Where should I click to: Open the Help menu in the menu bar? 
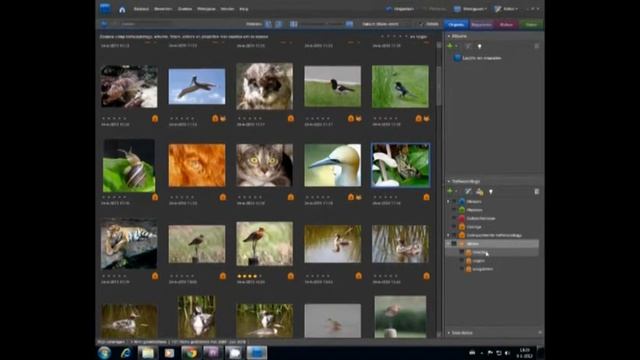(244, 9)
